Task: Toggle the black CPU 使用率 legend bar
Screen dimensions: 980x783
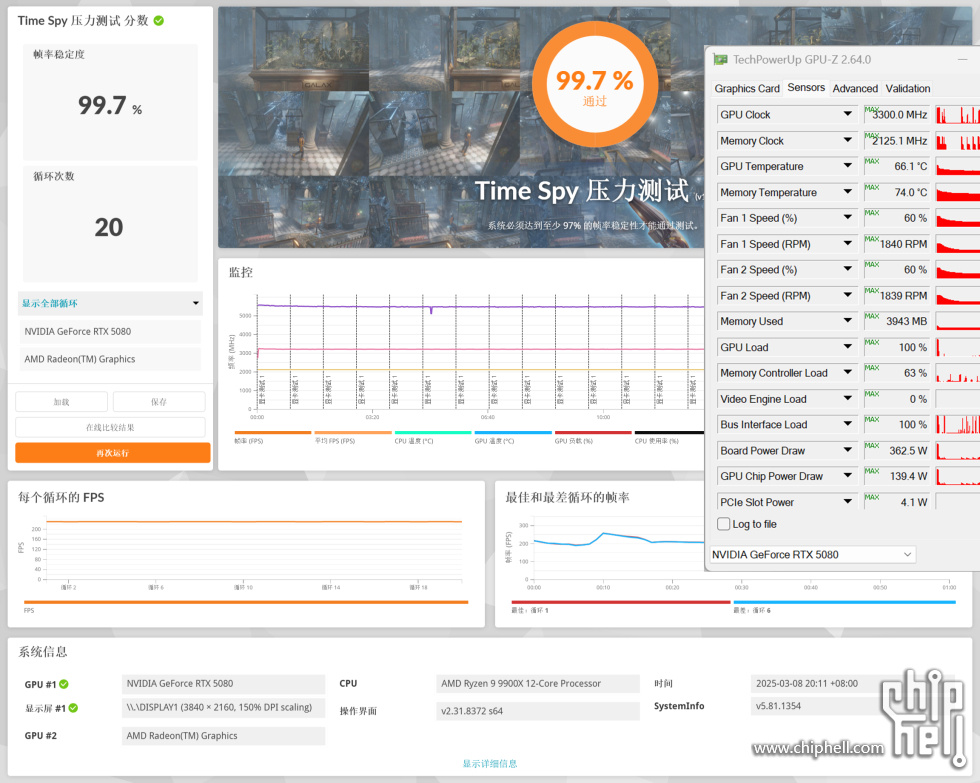Action: (x=669, y=432)
